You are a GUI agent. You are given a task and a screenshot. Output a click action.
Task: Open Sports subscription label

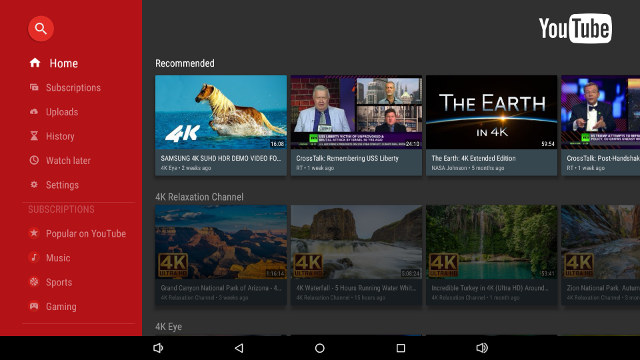point(59,282)
